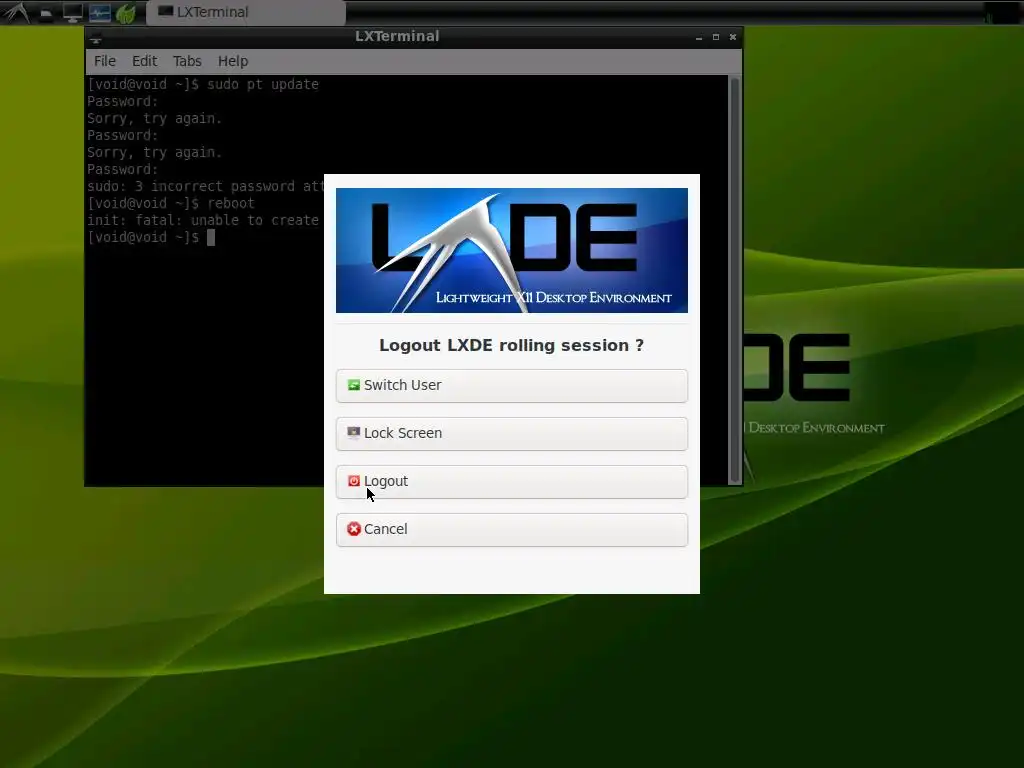Choose Switch User in logout dialog
This screenshot has width=1024, height=768.
coord(511,385)
